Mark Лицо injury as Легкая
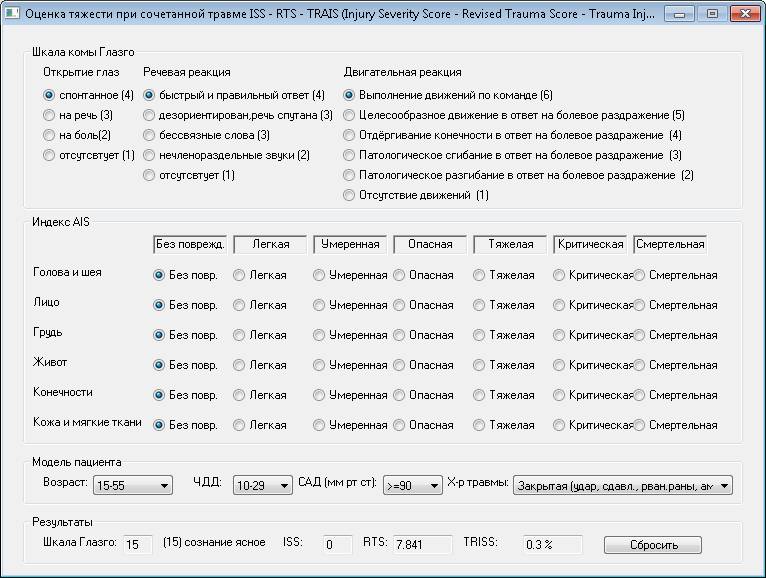This screenshot has height=578, width=766. [x=239, y=305]
